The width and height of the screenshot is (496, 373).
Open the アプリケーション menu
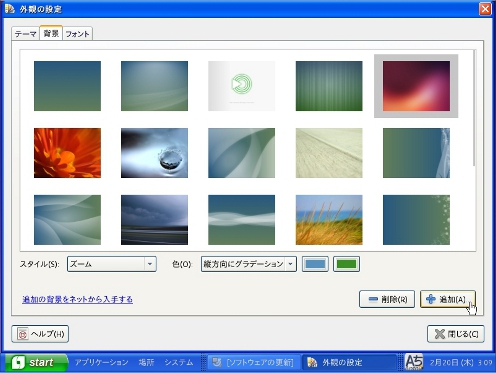coord(101,362)
